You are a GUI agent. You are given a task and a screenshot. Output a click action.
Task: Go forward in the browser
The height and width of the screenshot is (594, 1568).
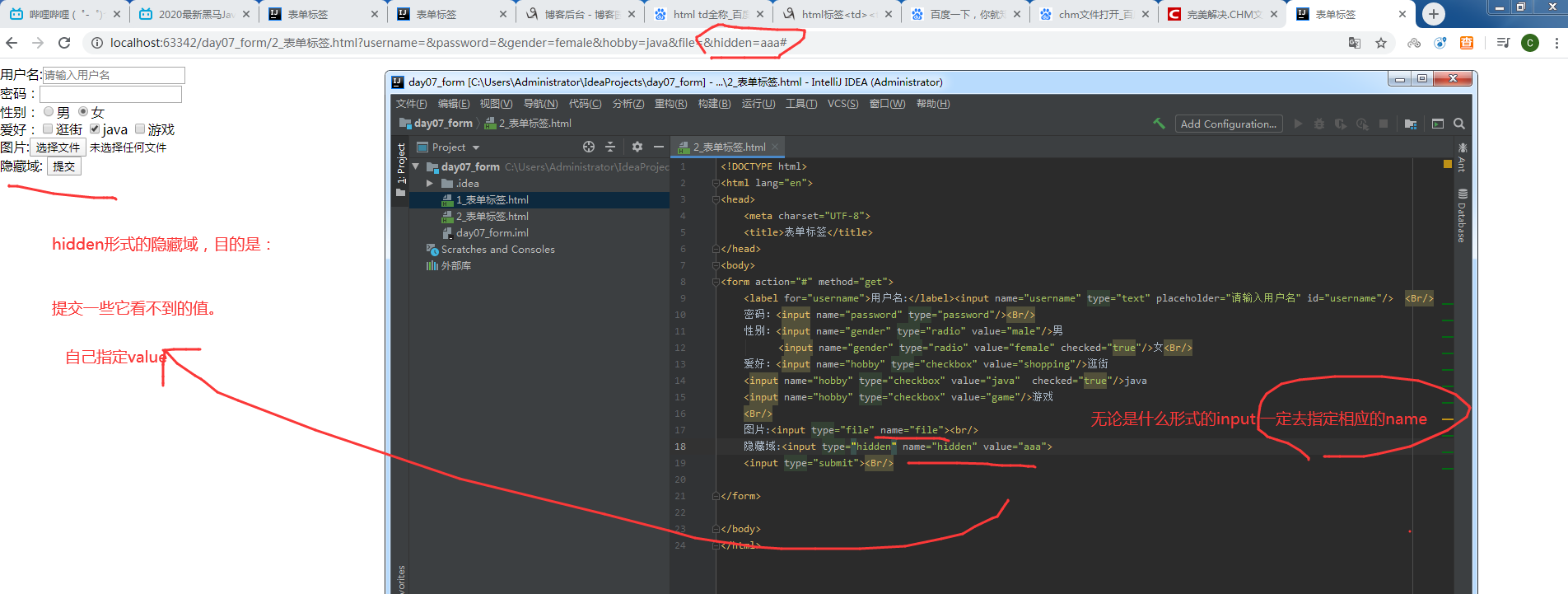38,43
